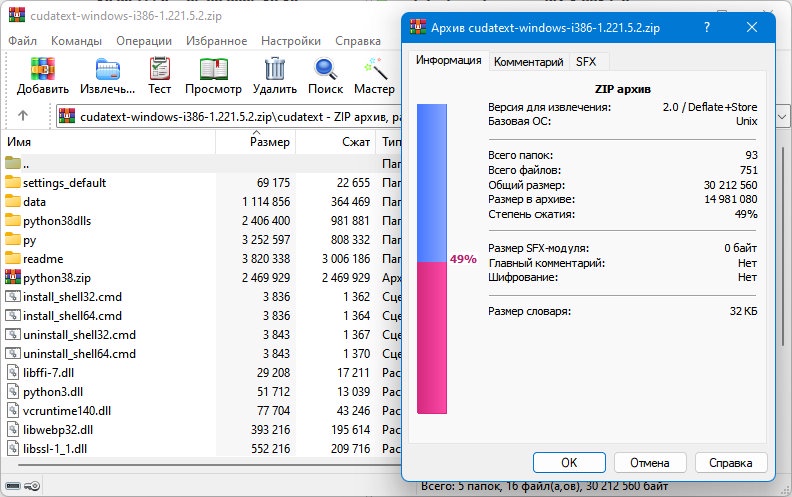
Task: Click the '30 212 560' total size value
Action: [x=730, y=185]
